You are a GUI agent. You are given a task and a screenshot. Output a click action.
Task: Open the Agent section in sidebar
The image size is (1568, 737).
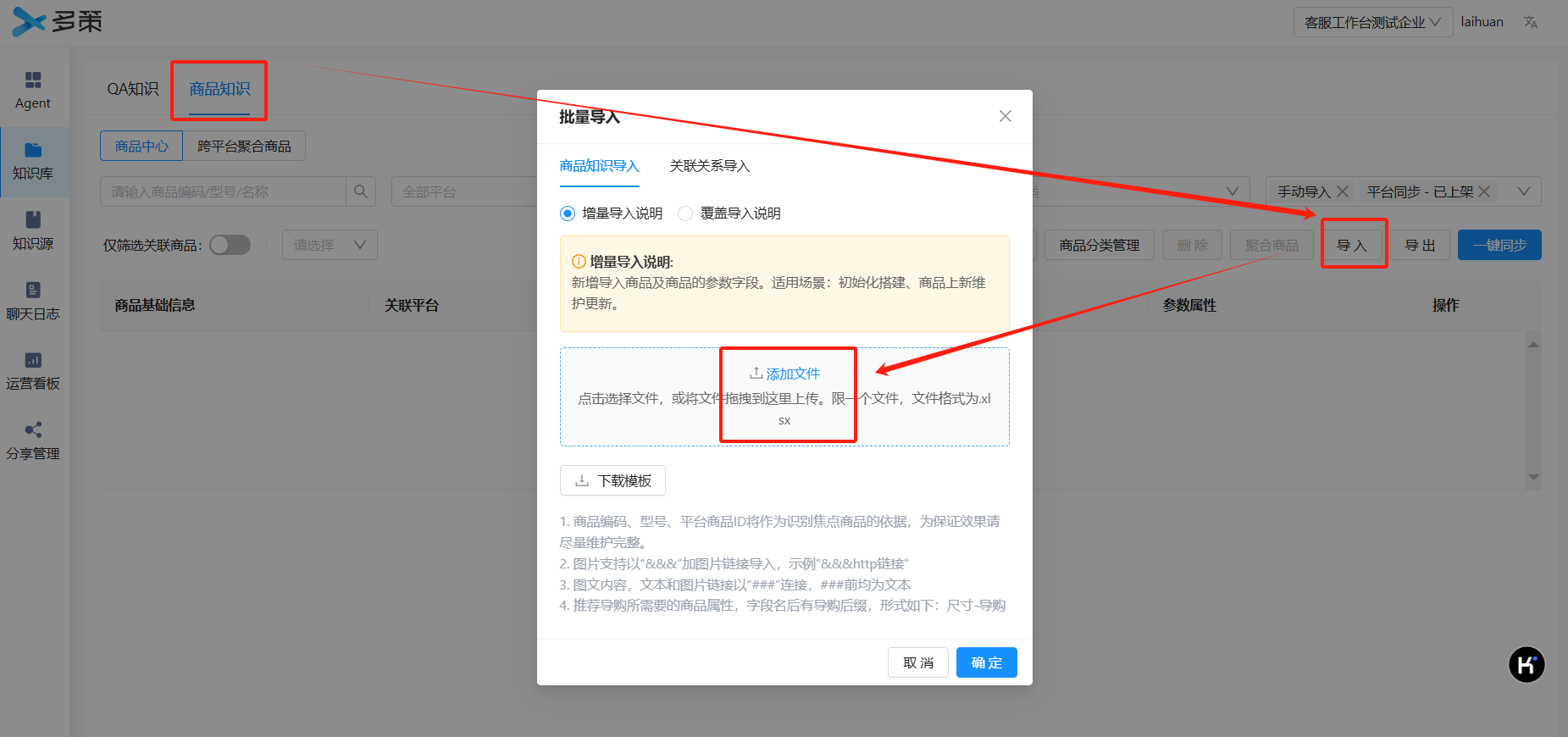33,91
